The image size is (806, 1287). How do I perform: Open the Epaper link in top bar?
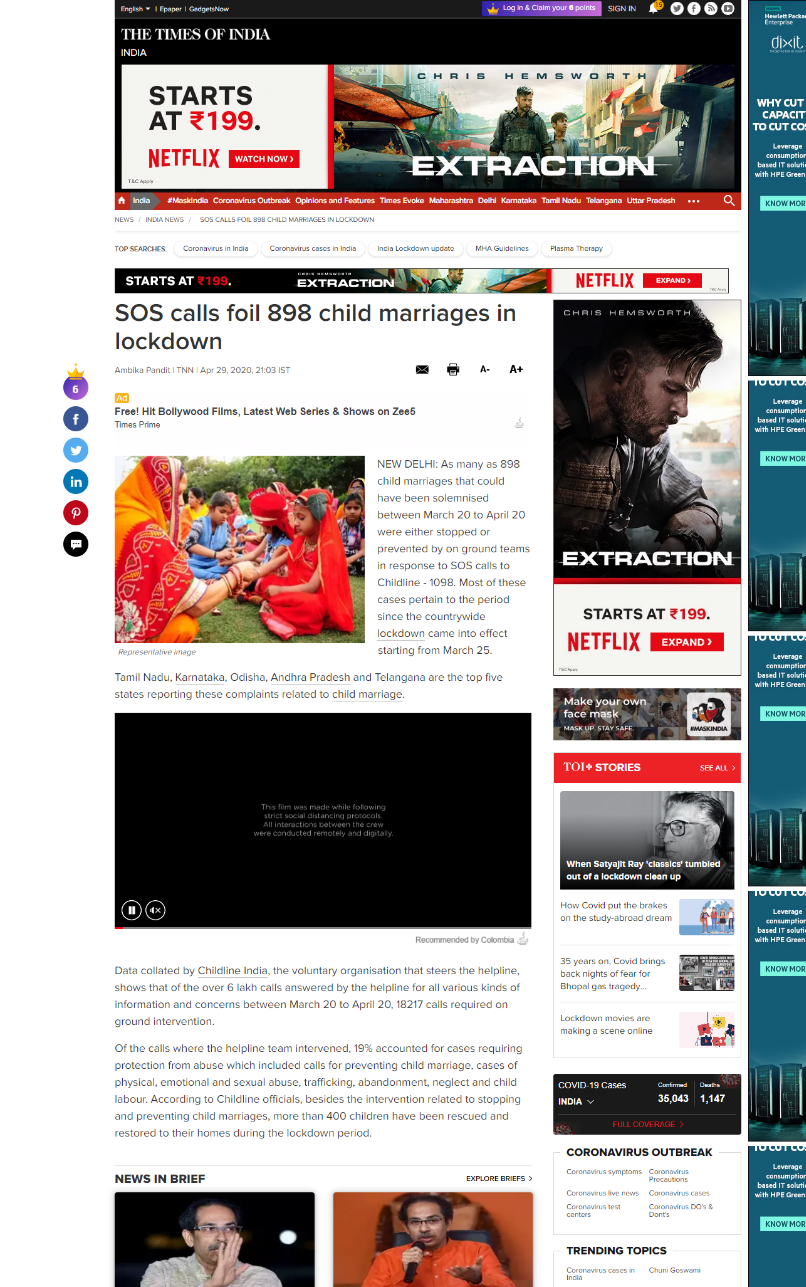click(169, 8)
